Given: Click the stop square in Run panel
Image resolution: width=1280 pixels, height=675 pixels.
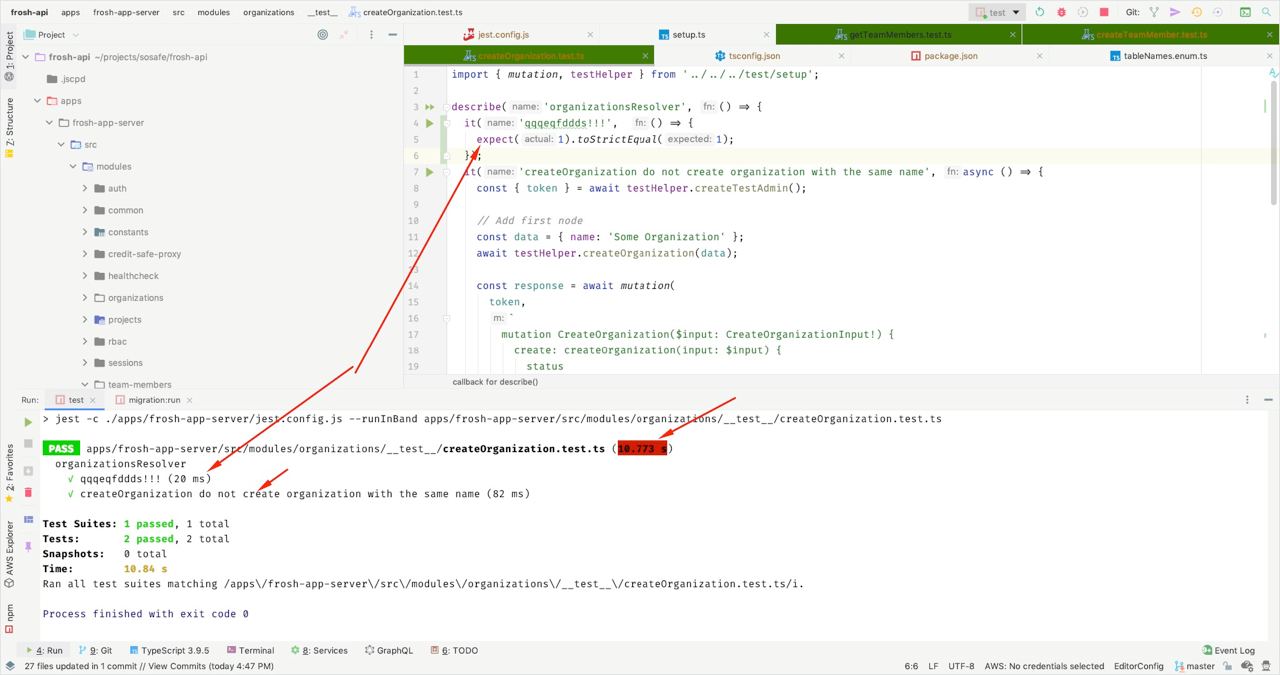Looking at the screenshot, I should click(28, 444).
